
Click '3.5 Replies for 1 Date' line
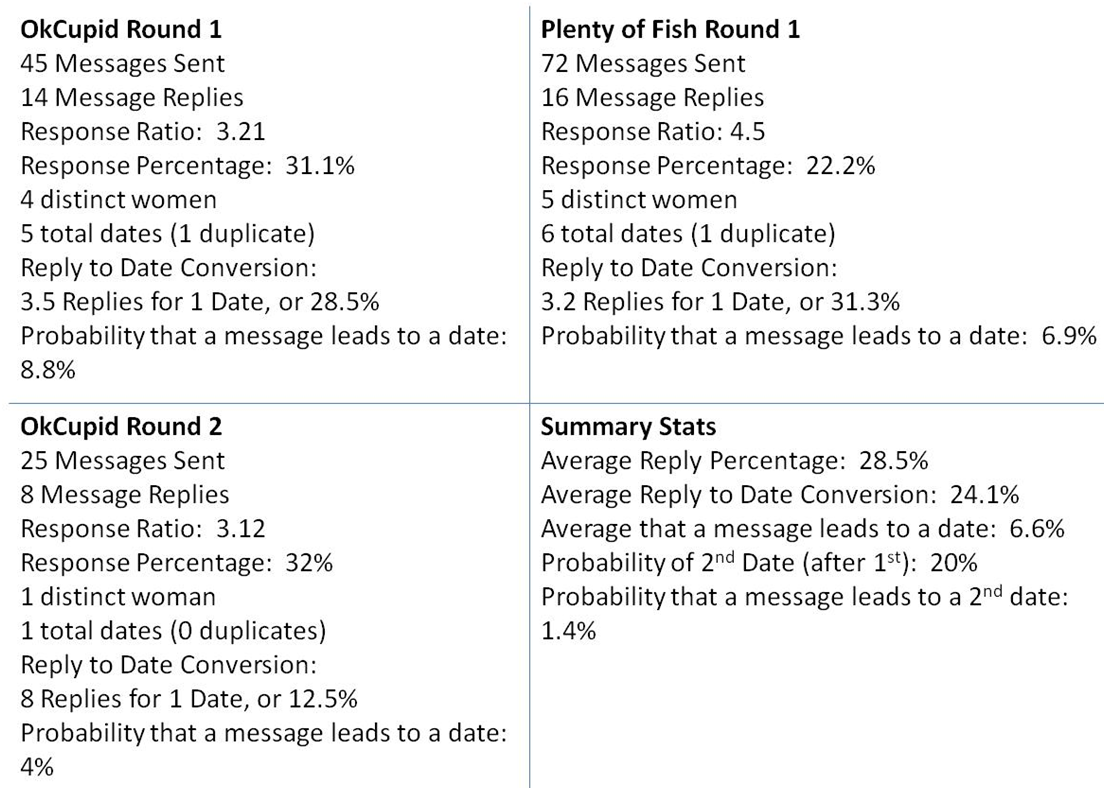coord(200,302)
